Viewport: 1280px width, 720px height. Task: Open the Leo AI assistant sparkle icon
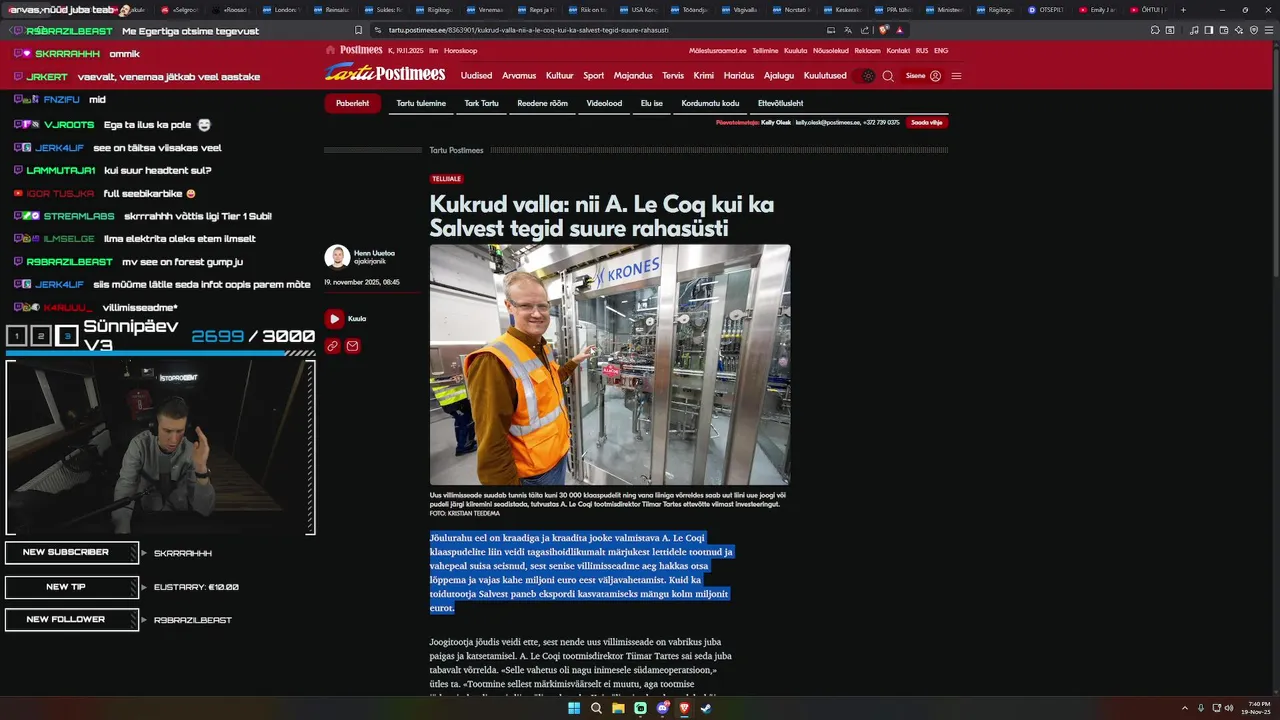pyautogui.click(x=1238, y=30)
